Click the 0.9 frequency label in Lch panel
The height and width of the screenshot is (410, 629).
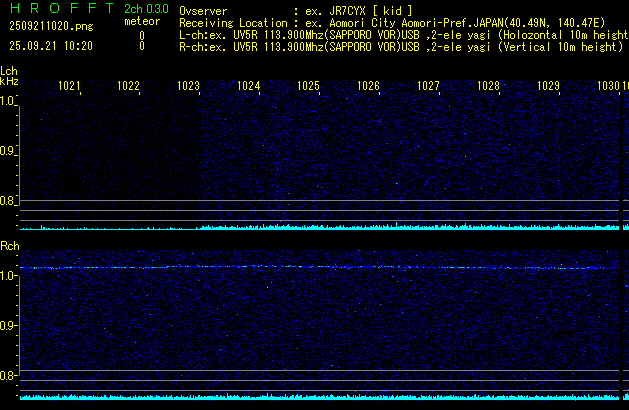9,151
